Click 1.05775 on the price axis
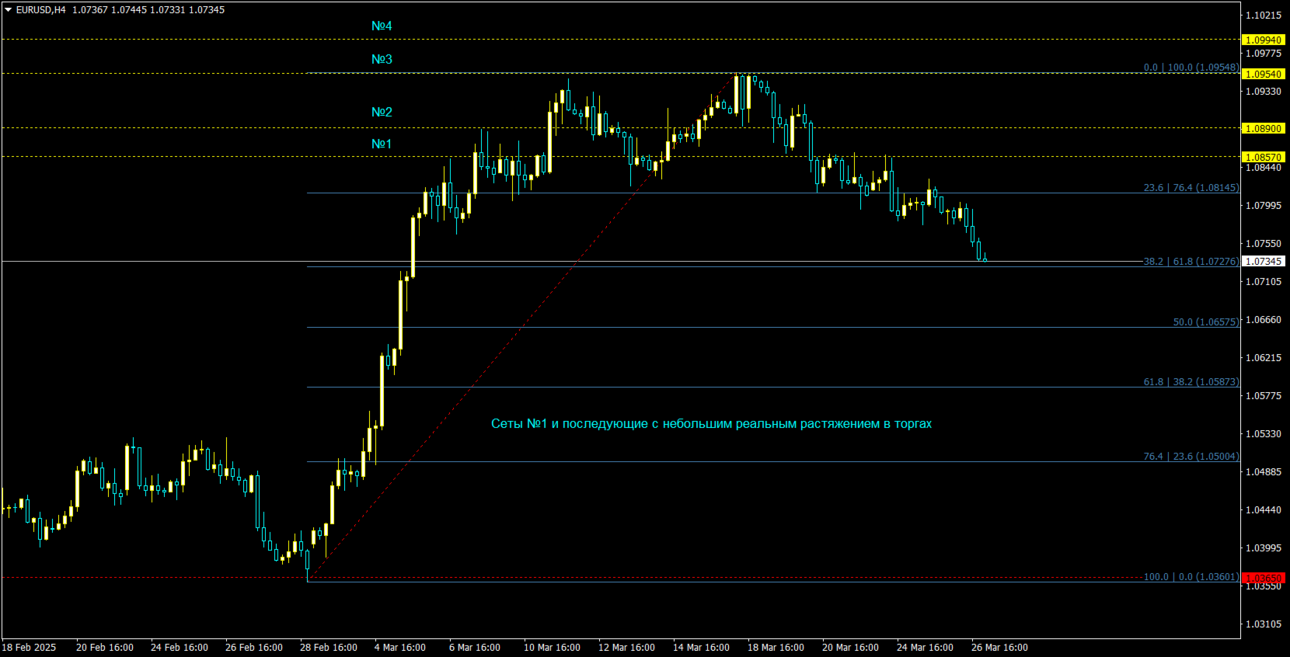The height and width of the screenshot is (657, 1290). (x=1264, y=396)
